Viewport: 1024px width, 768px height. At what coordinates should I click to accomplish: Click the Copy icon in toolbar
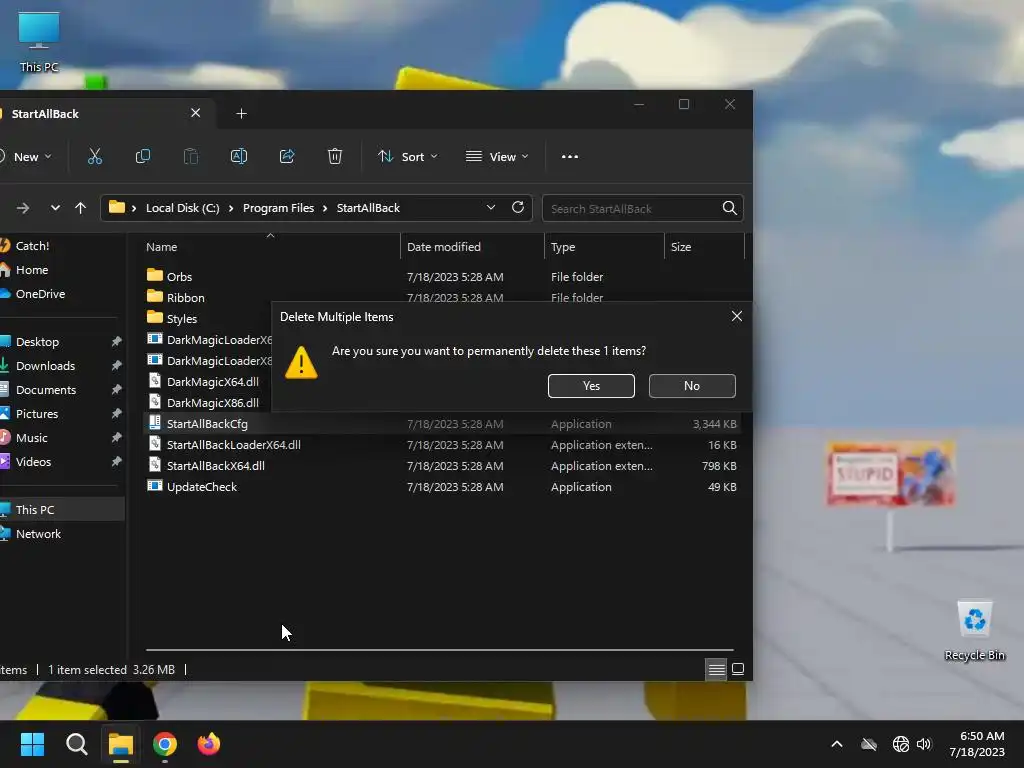coord(142,156)
